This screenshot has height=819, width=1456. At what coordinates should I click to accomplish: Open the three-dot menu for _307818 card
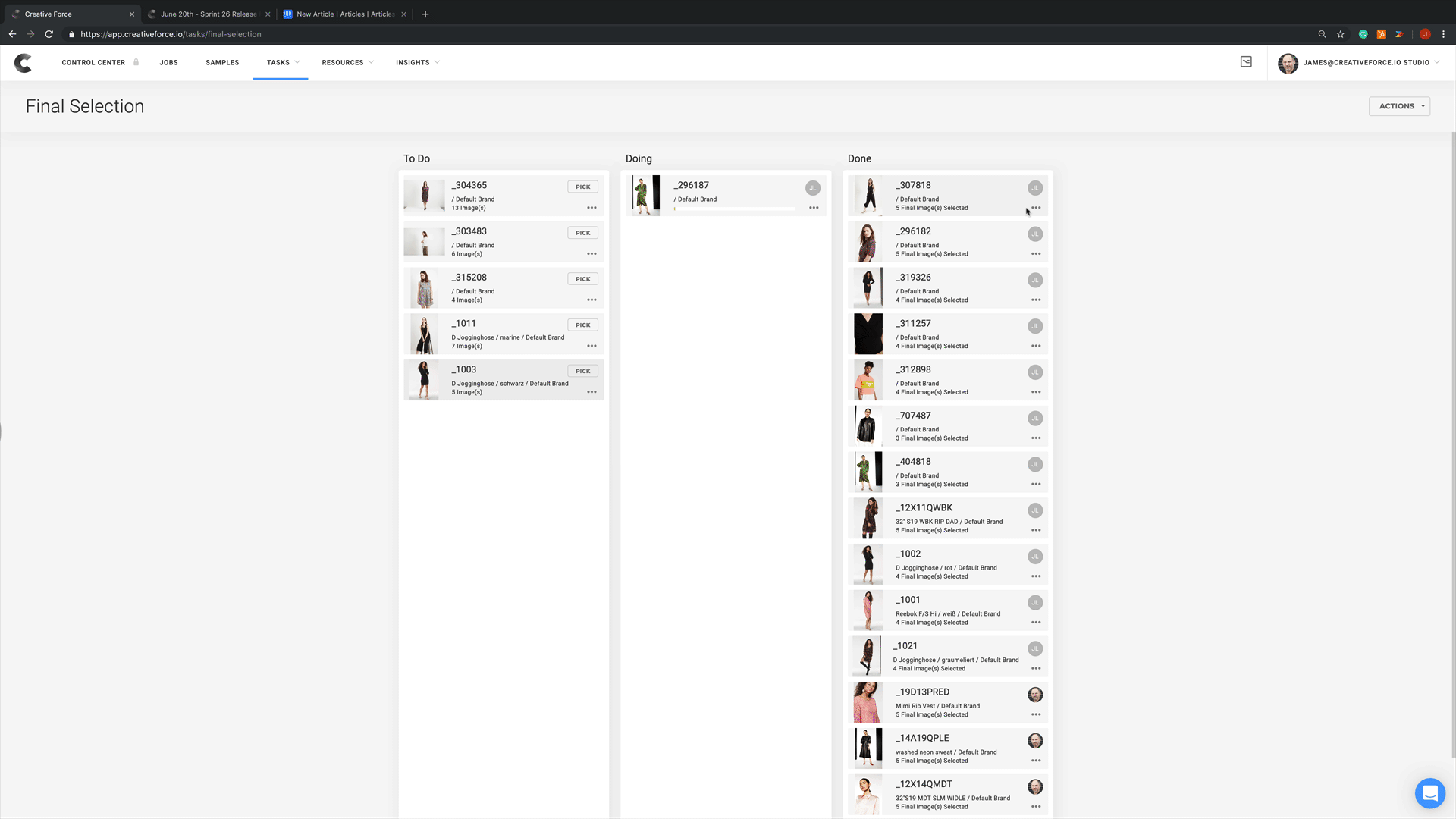[1036, 208]
